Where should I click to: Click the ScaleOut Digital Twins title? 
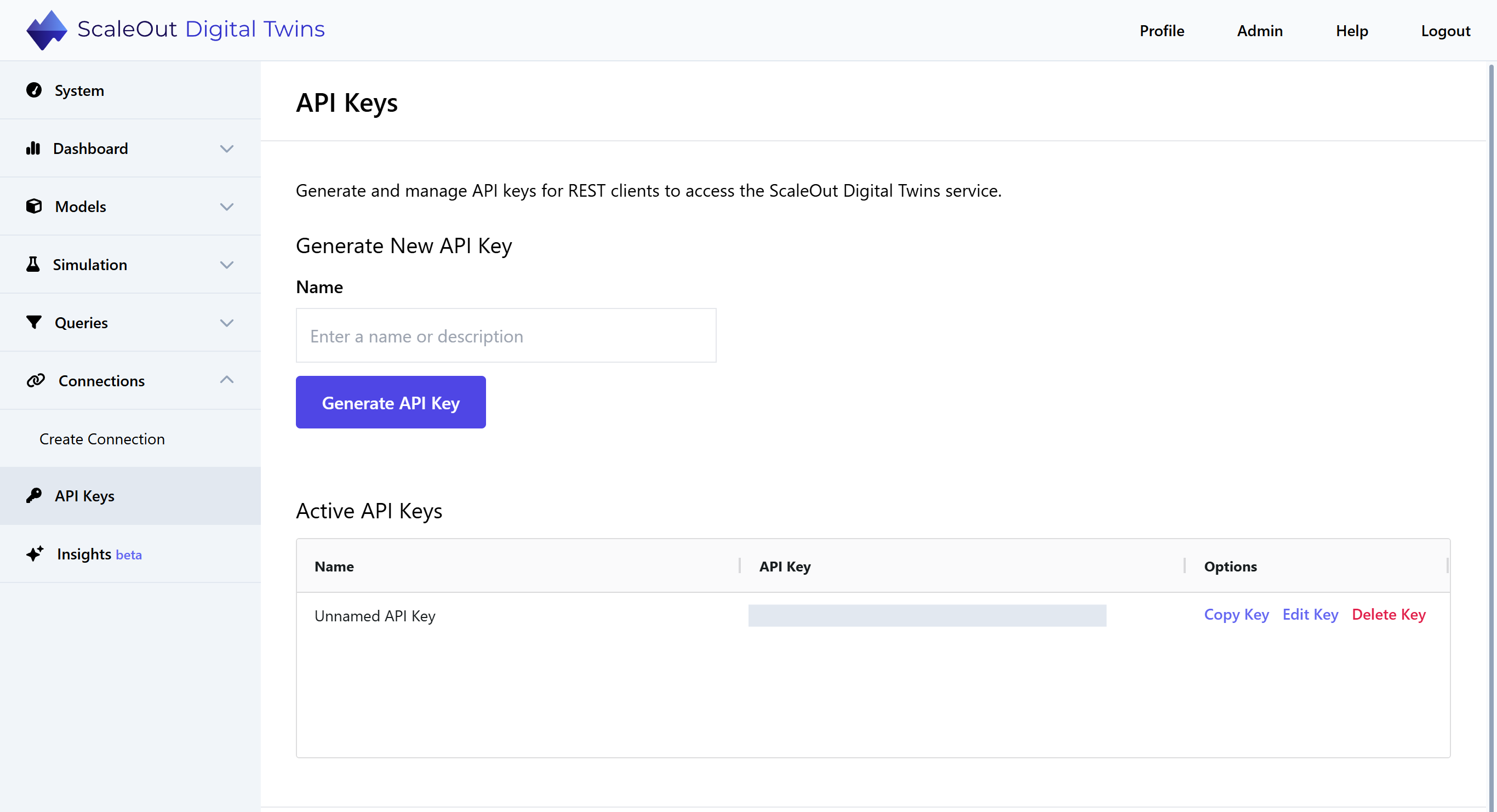tap(201, 29)
